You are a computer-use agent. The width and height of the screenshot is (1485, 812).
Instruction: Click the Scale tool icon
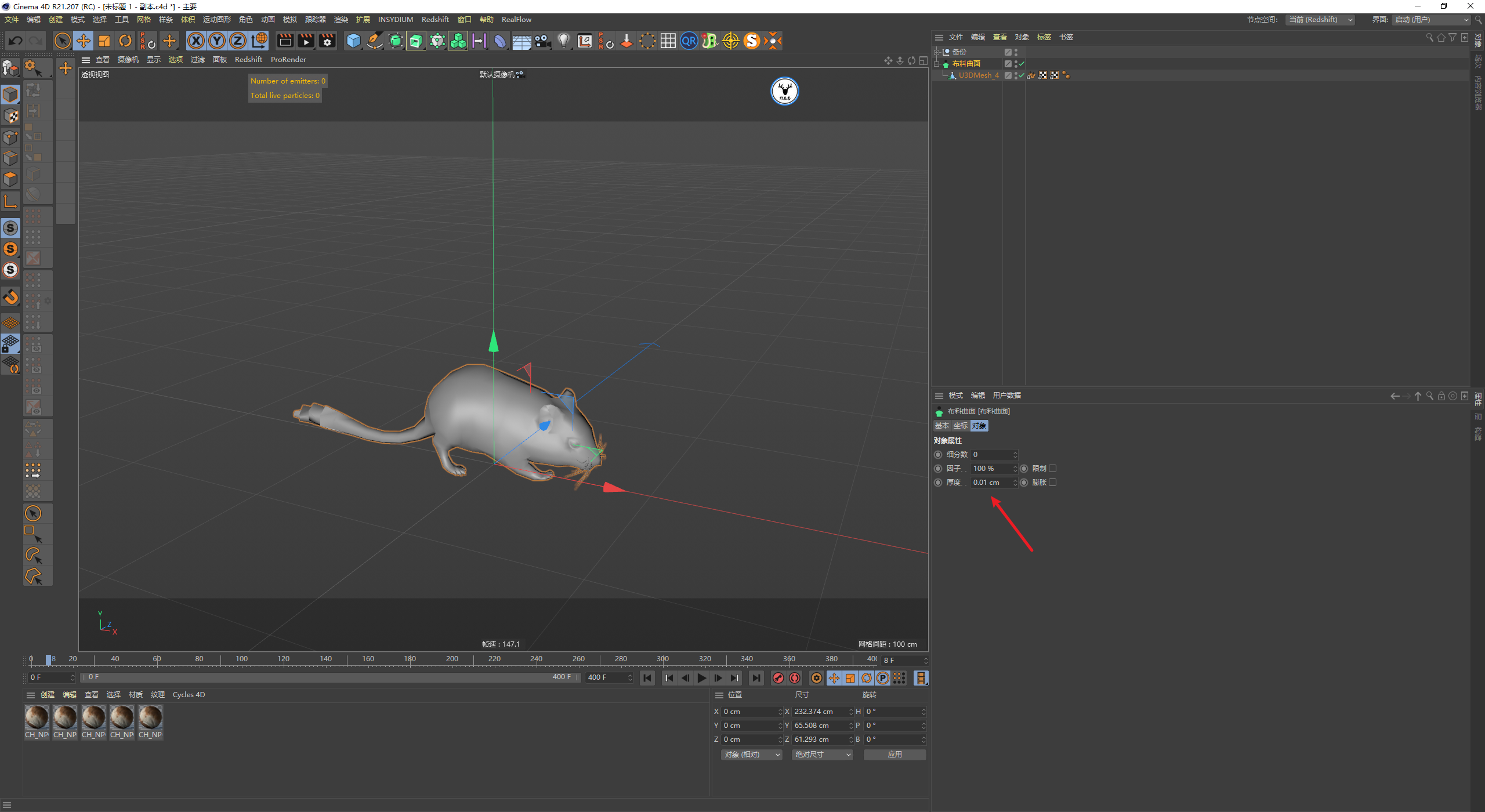tap(104, 41)
